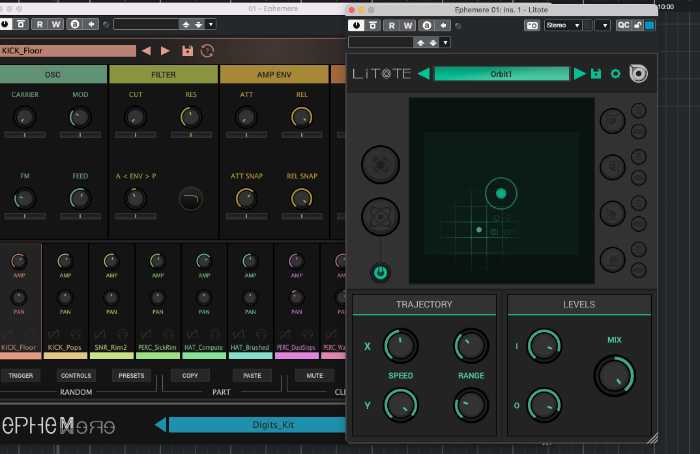Viewport: 700px width, 454px height.
Task: Open dropdown right of Stereo selector
Action: (604, 25)
